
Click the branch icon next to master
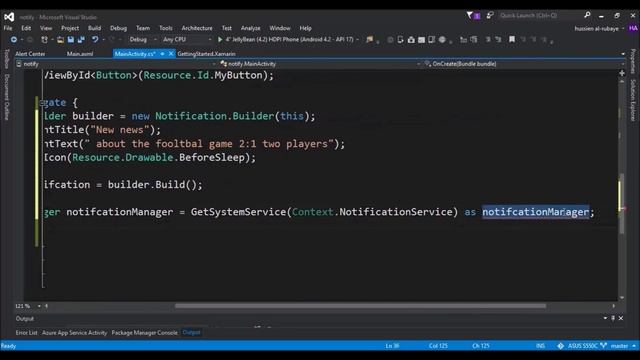coord(603,346)
